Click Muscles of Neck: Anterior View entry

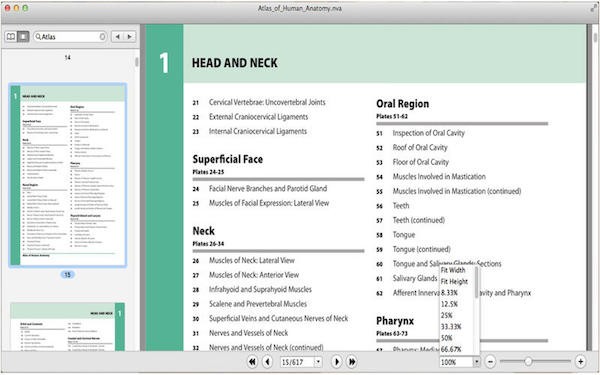pos(254,275)
